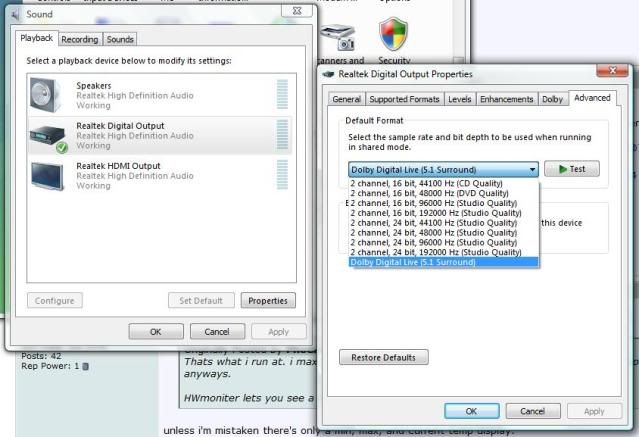Open the Scanners and Cameras icon
639x437 pixels.
click(x=337, y=38)
